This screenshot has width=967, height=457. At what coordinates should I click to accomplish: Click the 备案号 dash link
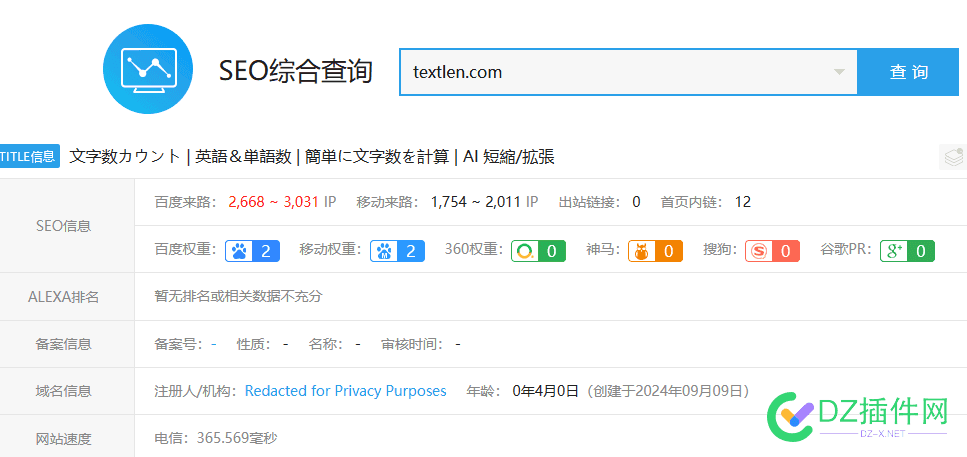[x=213, y=344]
